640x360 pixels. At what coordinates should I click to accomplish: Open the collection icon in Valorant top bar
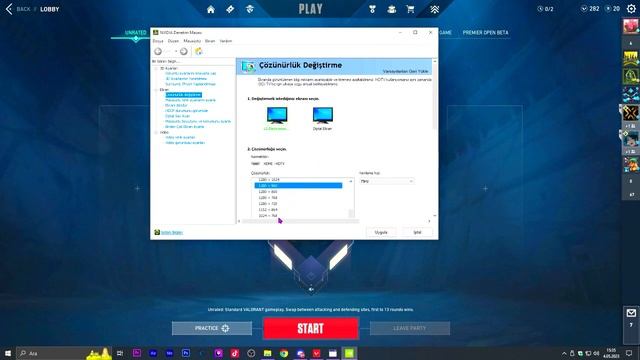tap(391, 9)
